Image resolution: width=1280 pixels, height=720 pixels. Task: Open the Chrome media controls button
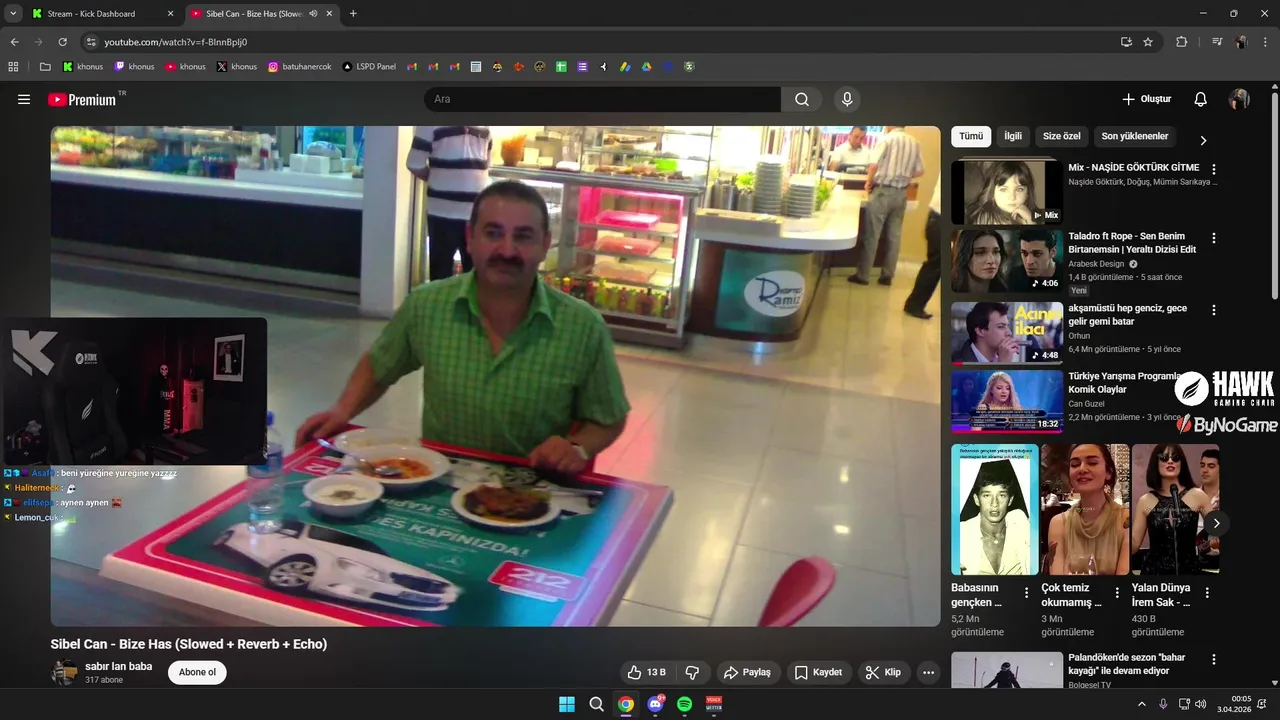(1217, 42)
